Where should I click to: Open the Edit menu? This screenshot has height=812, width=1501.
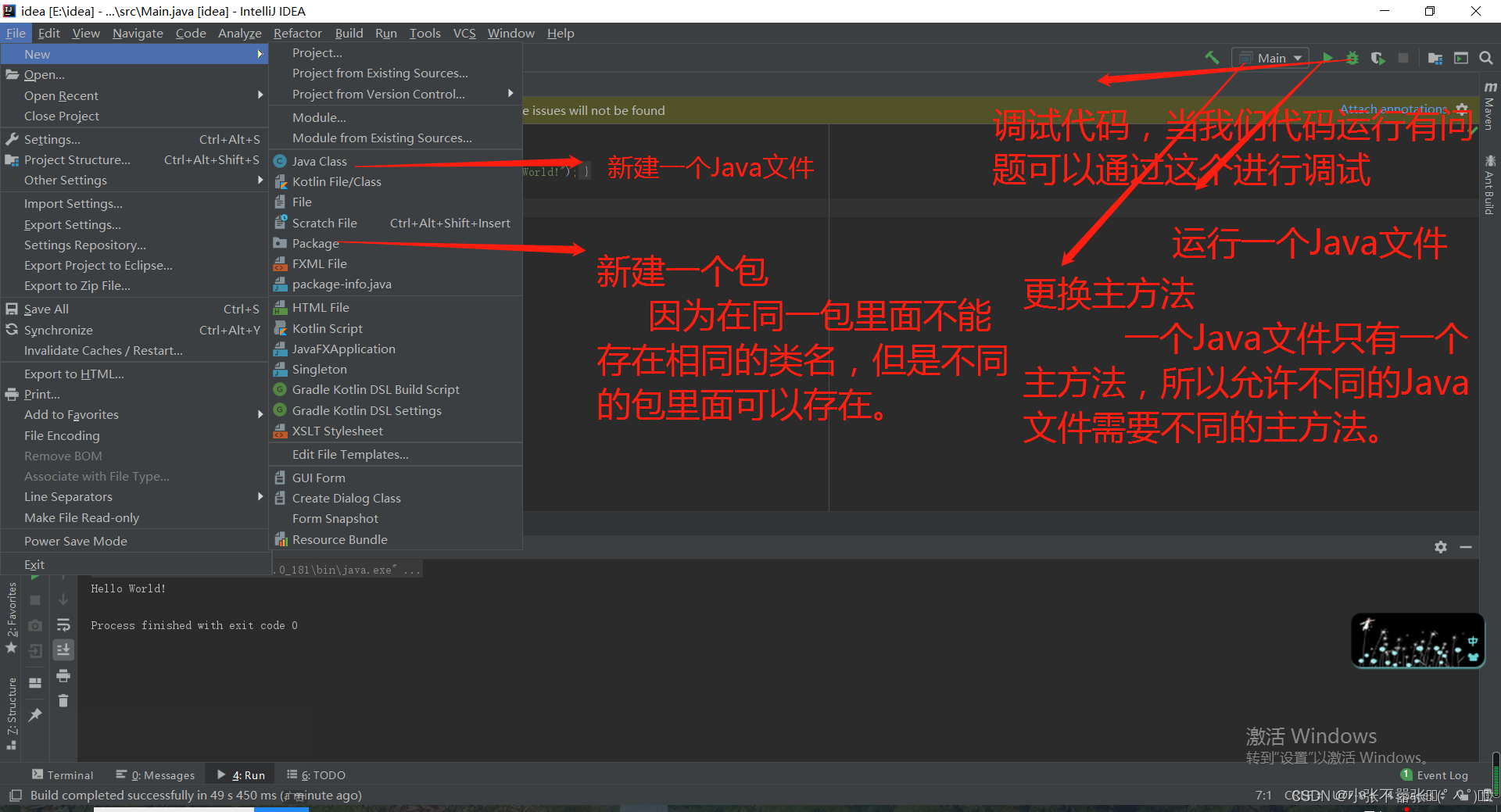[x=48, y=33]
